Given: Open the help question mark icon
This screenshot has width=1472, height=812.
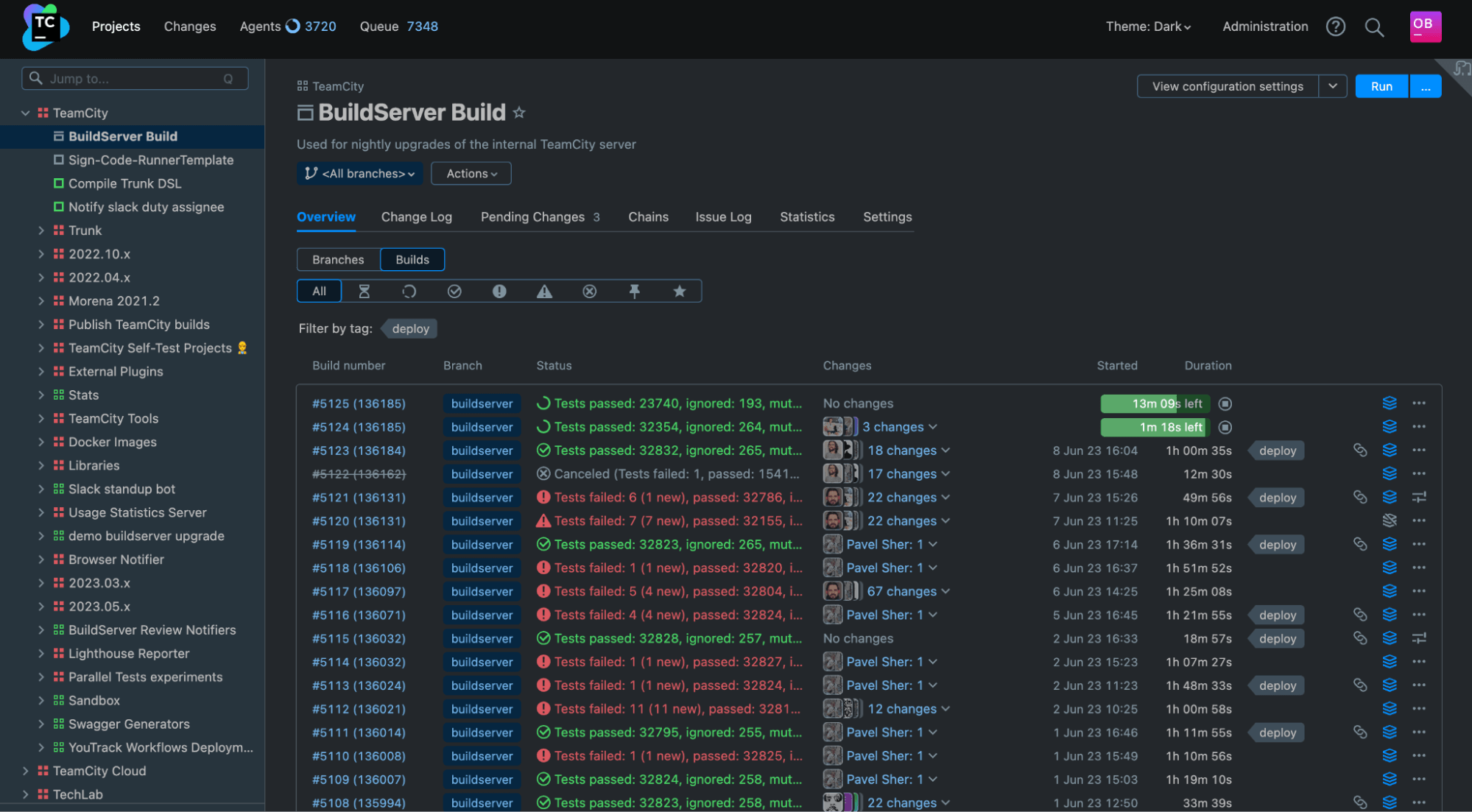Looking at the screenshot, I should pyautogui.click(x=1335, y=27).
